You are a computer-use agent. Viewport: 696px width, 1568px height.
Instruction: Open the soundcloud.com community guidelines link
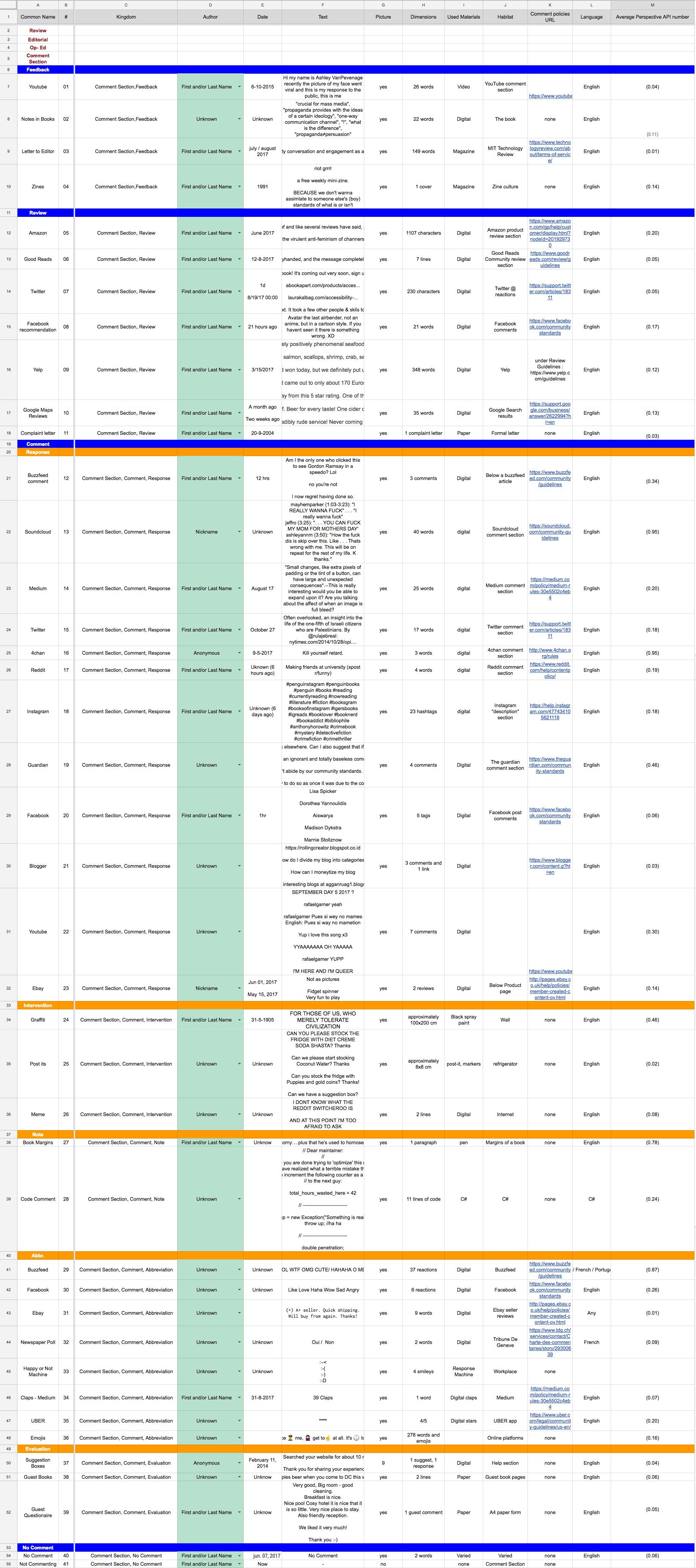click(x=550, y=532)
